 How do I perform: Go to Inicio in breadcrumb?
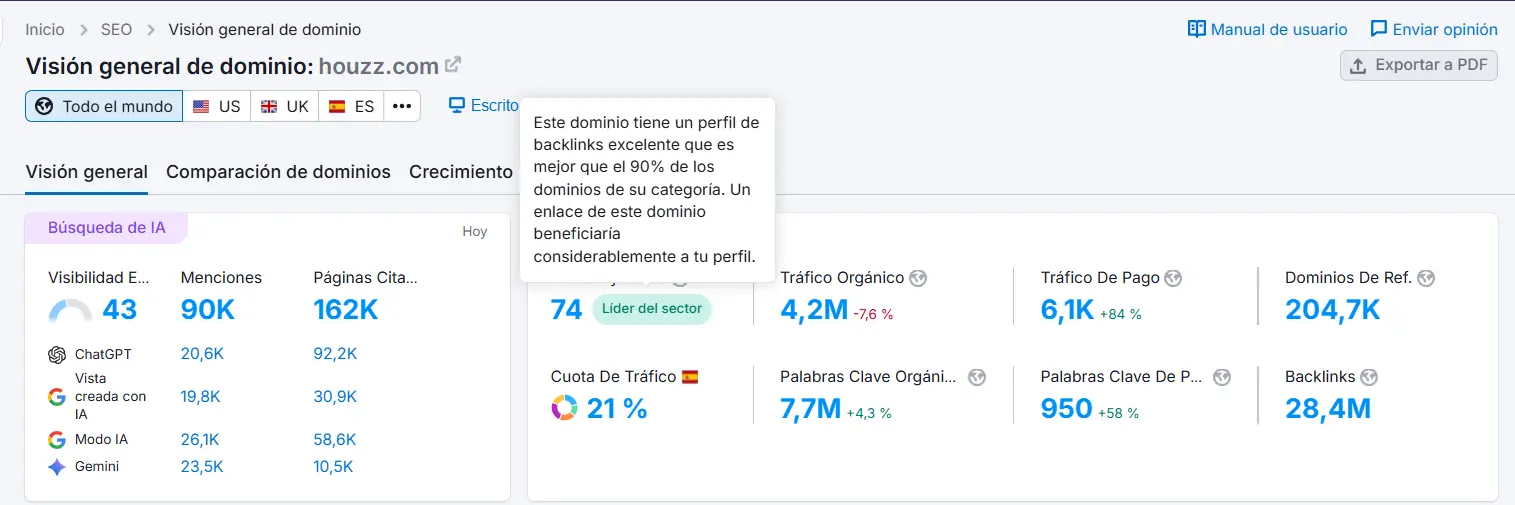coord(46,29)
